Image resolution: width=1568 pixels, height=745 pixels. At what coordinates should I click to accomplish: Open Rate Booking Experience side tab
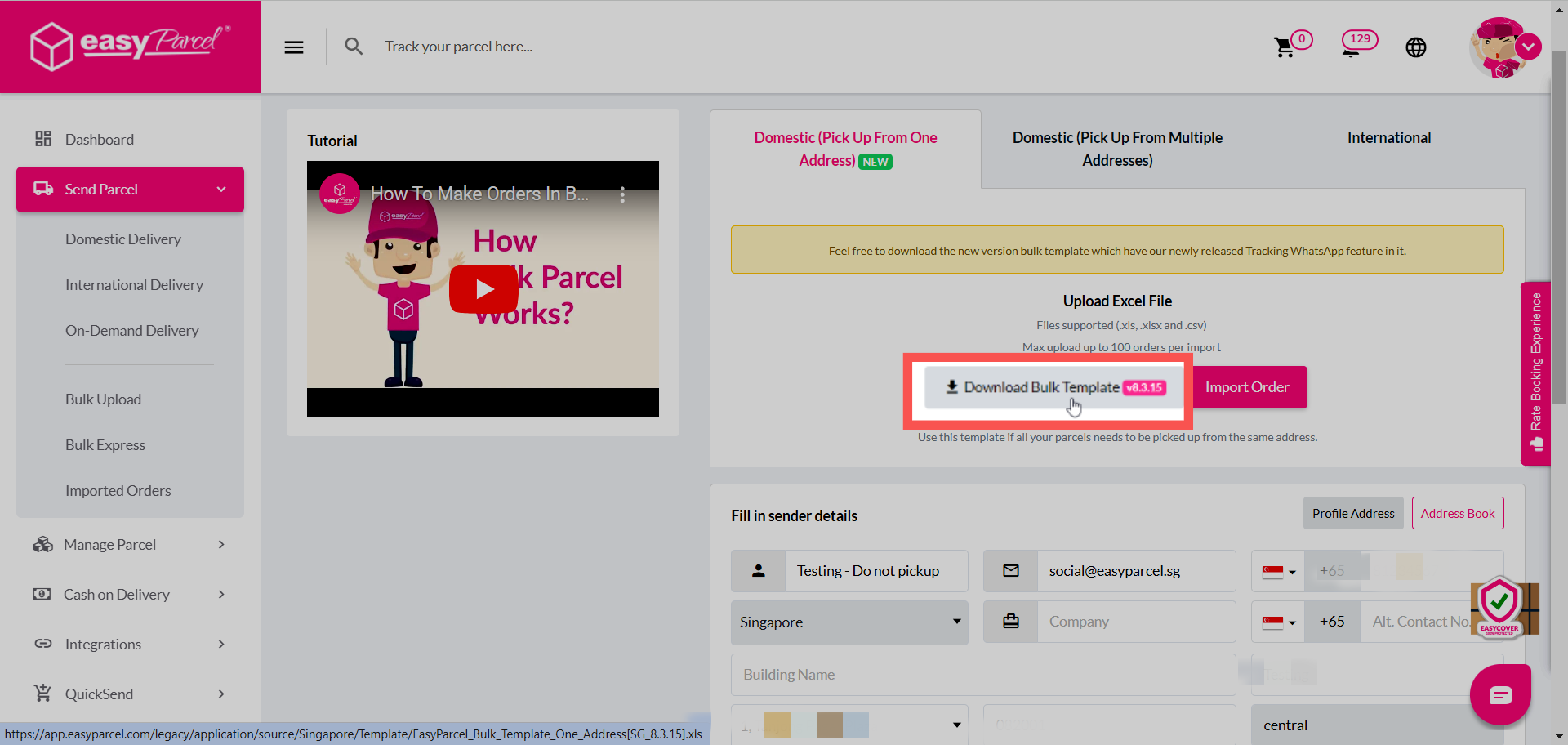(x=1535, y=373)
